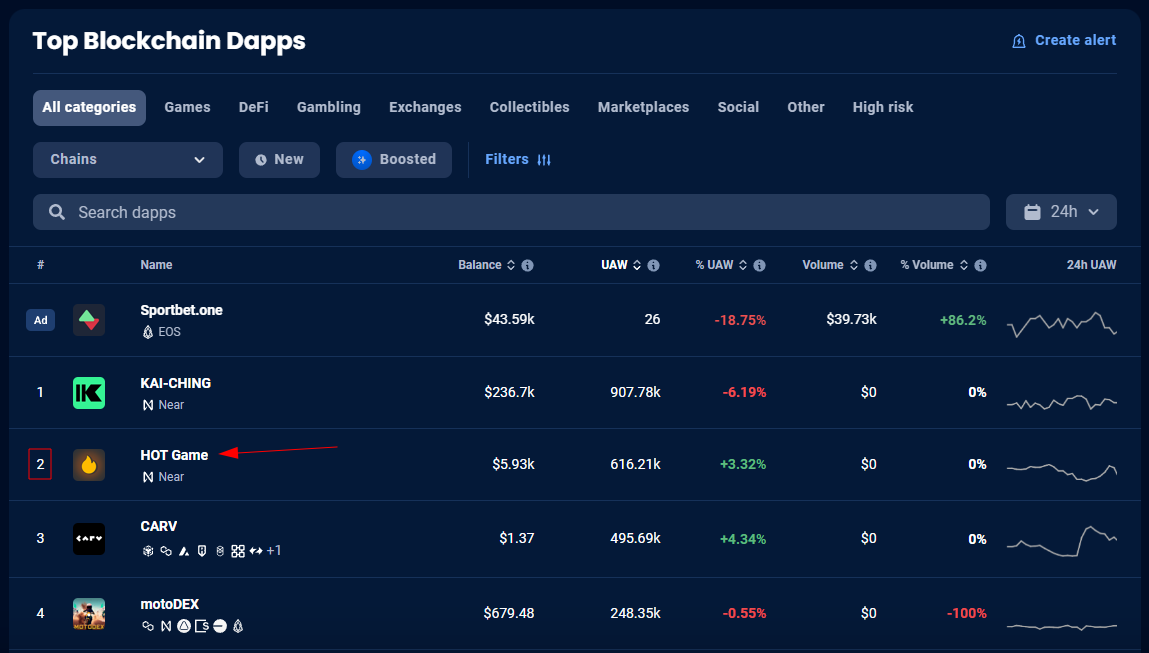Click Near chain icon under KAI-CHING
The height and width of the screenshot is (653, 1149).
148,405
